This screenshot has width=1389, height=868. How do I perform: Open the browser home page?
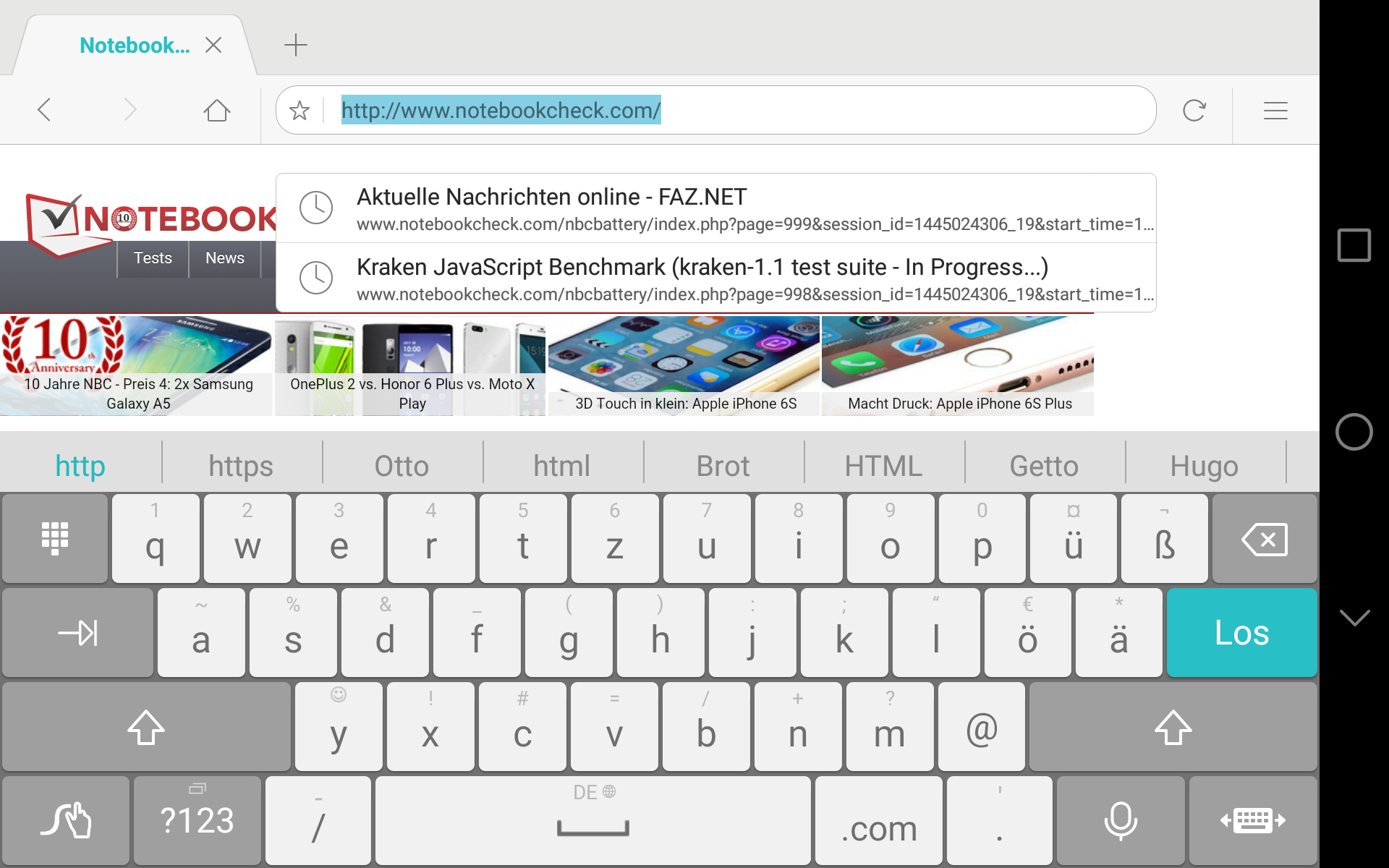216,110
